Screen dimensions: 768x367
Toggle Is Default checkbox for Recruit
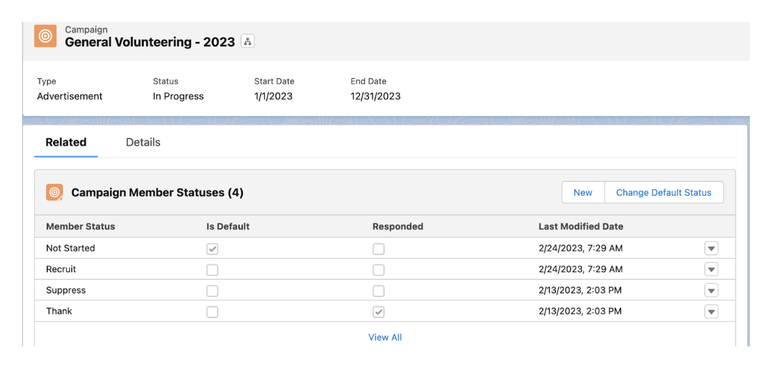click(x=212, y=270)
